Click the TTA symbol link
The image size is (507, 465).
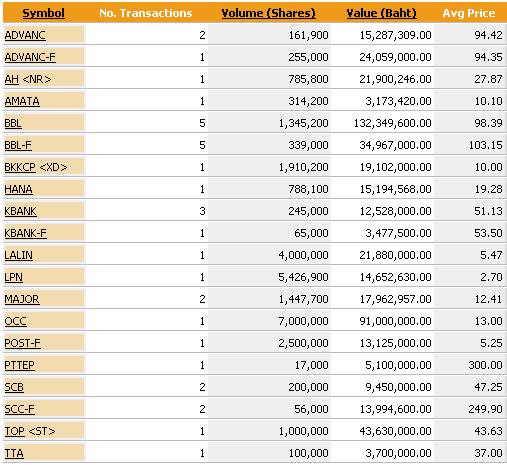[x=14, y=453]
